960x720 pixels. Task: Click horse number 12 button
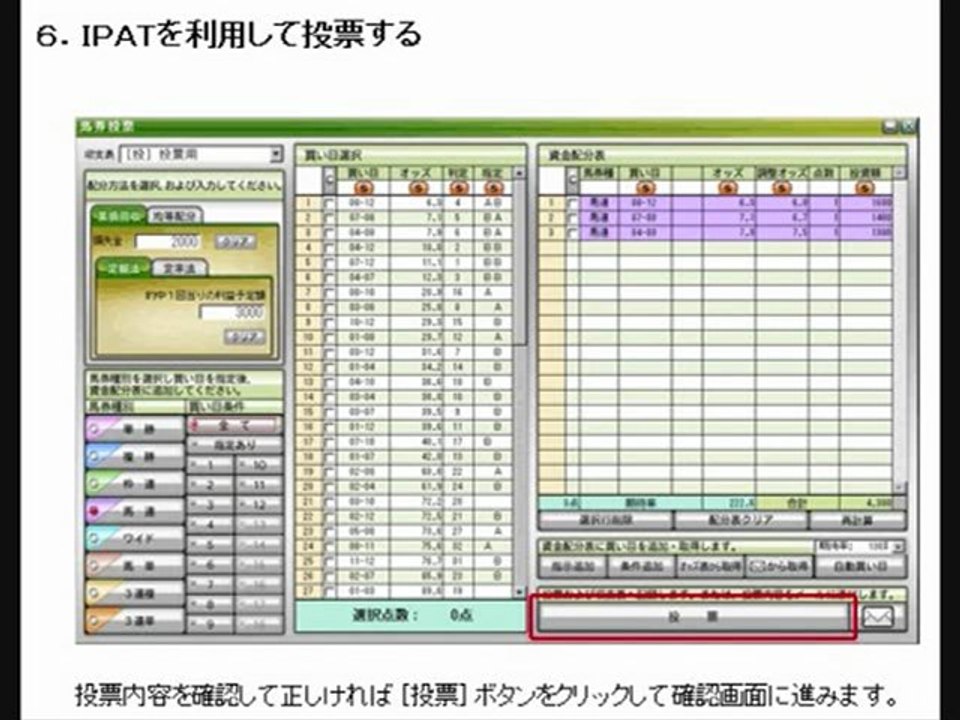259,505
